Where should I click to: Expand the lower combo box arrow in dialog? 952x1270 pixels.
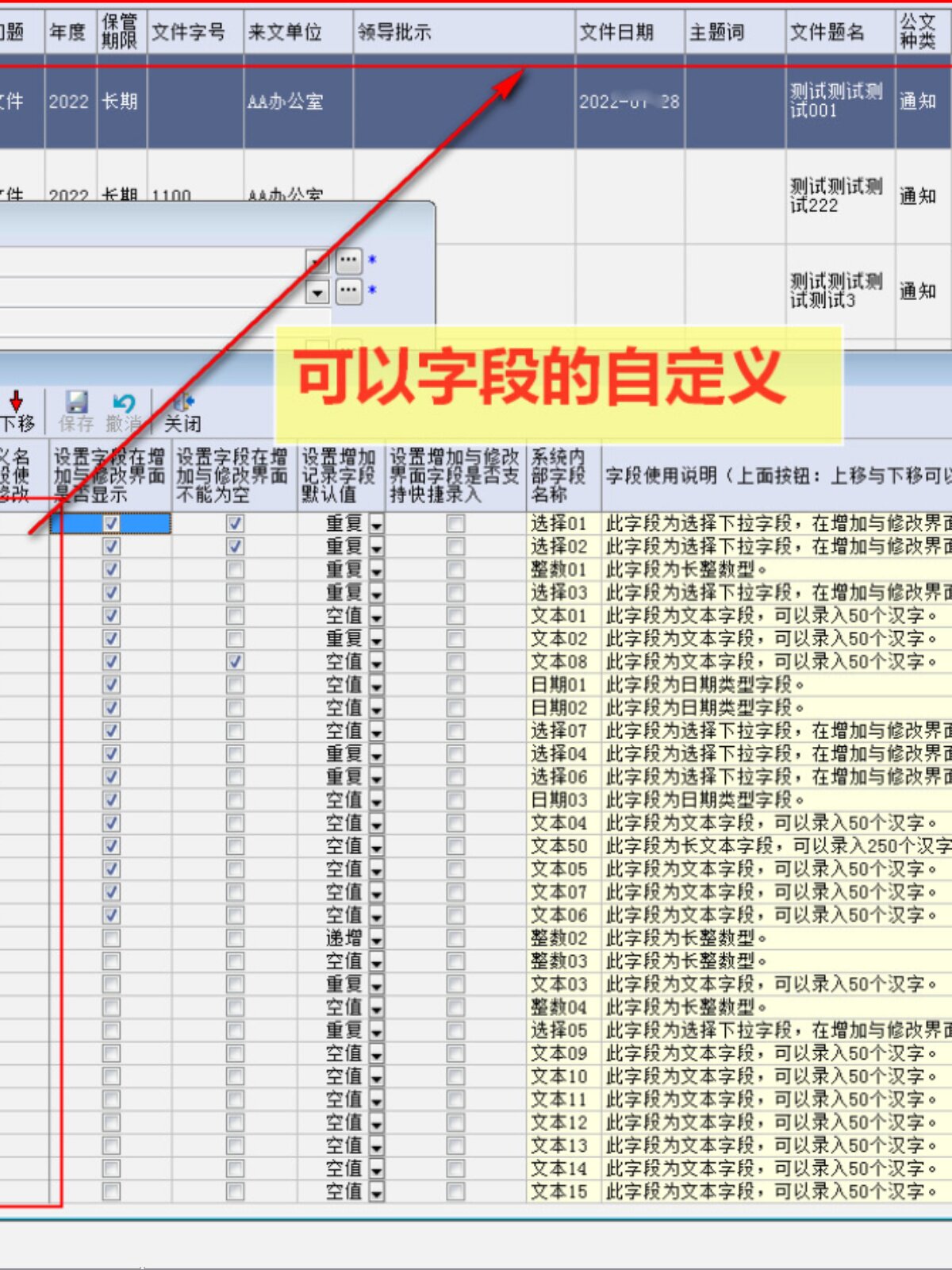click(x=317, y=293)
